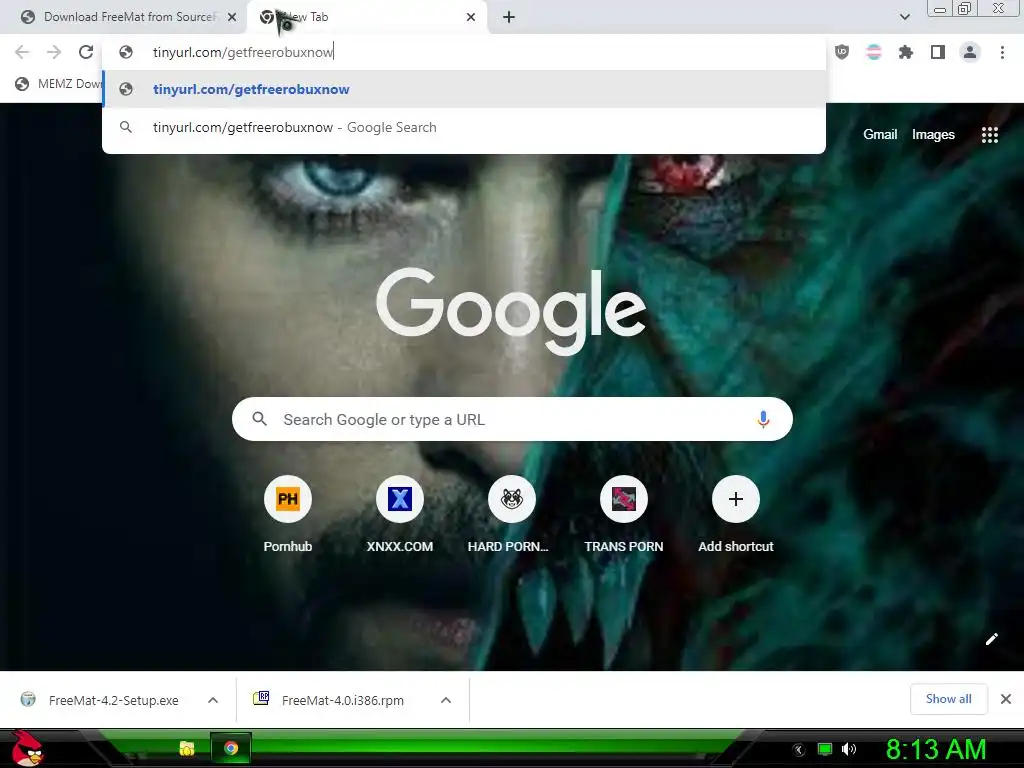Click Show all downloads button
Screen dimensions: 1024x768
[x=948, y=699]
